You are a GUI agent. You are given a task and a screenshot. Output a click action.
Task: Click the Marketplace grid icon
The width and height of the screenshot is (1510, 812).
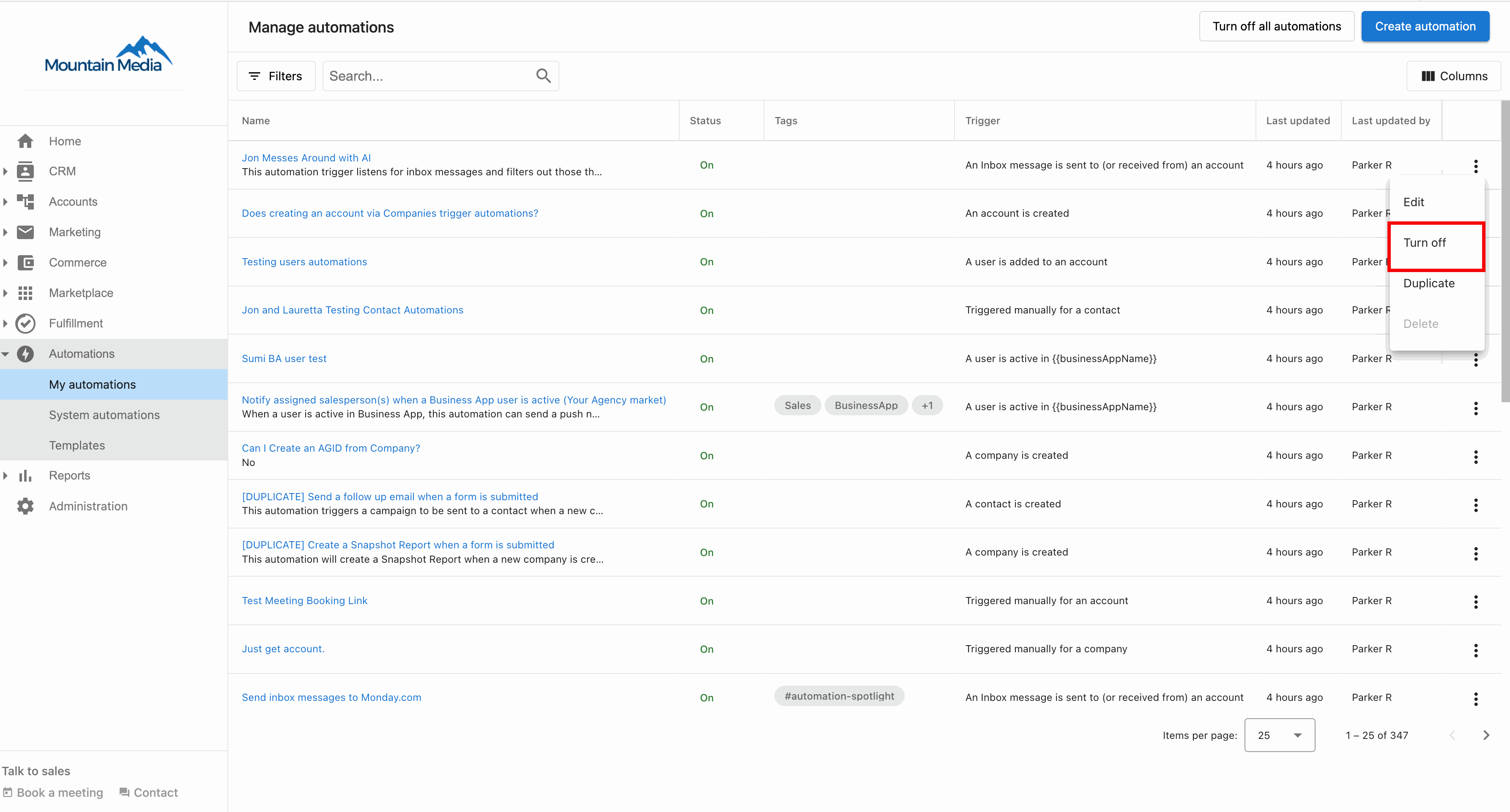click(x=25, y=293)
